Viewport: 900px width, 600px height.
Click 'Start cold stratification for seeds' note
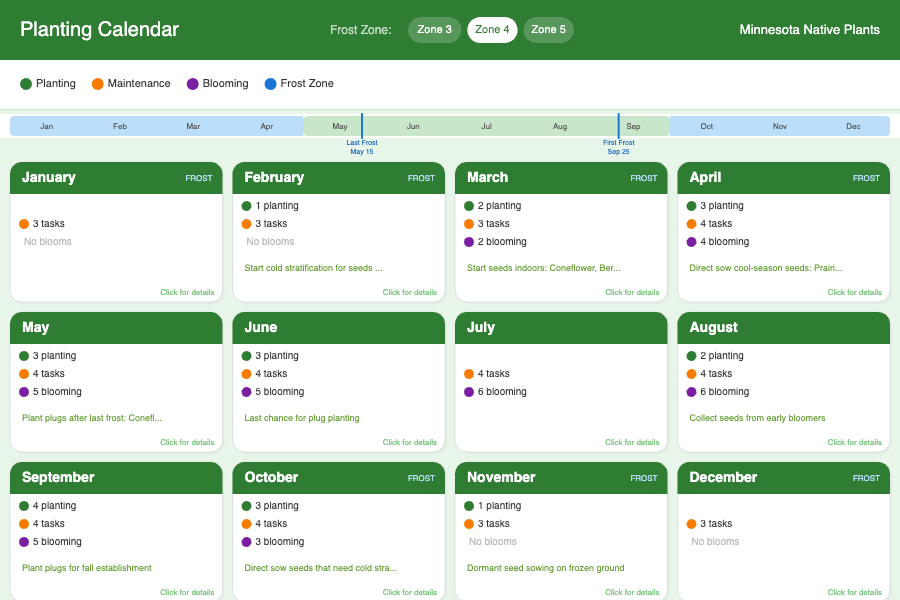tap(313, 268)
